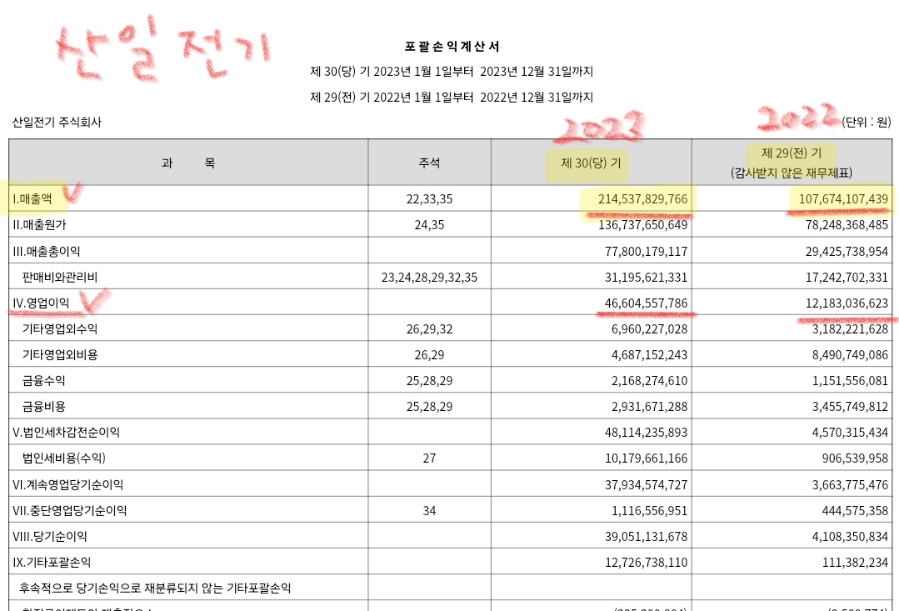Click the sales value 214,537,829,766
Screen dimensions: 899x611
click(643, 199)
